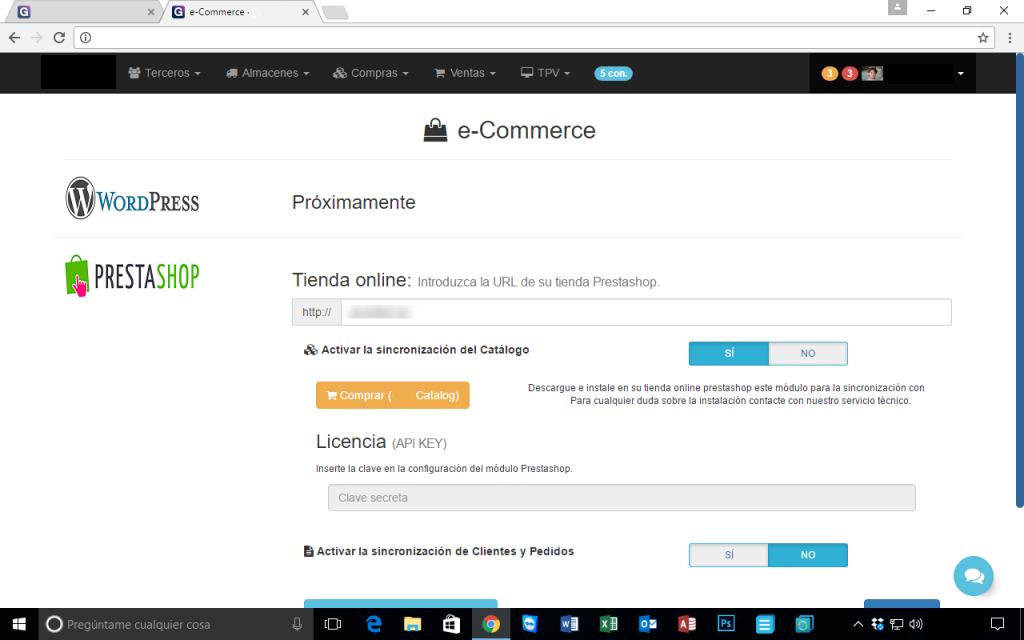Reload the page in browser
Image resolution: width=1024 pixels, height=640 pixels.
59,38
